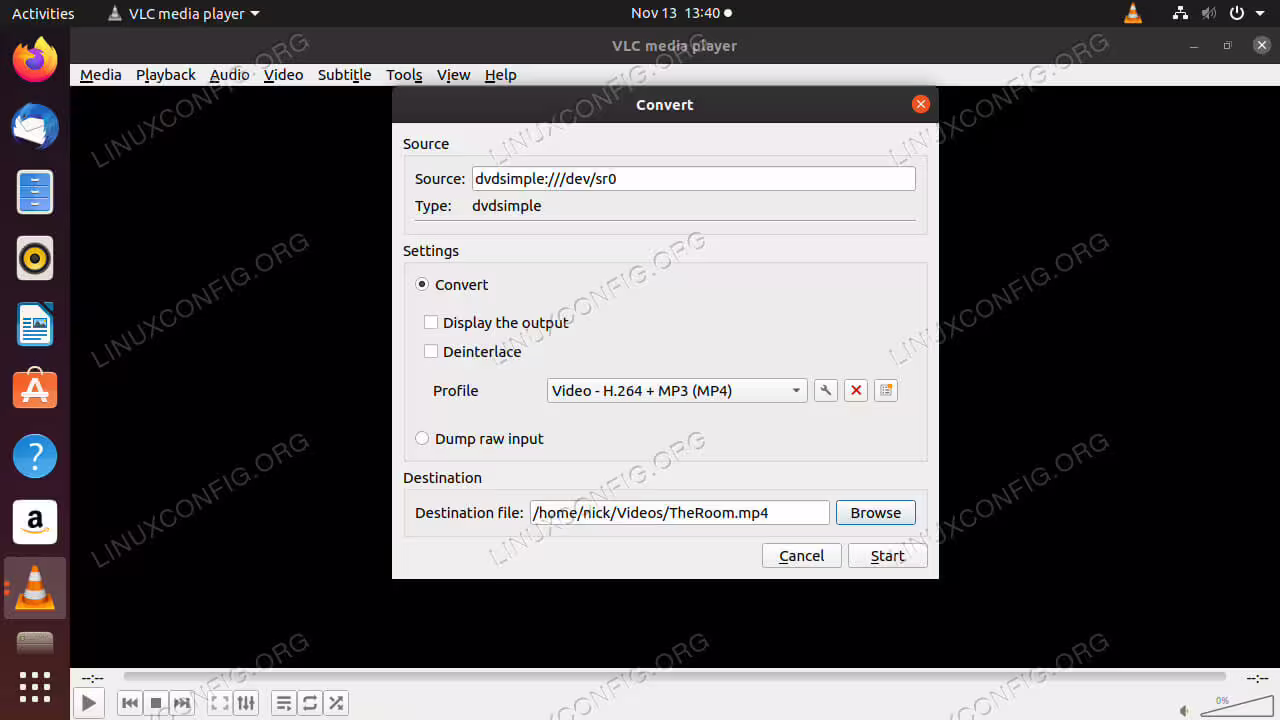The image size is (1280, 720).
Task: Open the Video menu
Action: tap(284, 75)
